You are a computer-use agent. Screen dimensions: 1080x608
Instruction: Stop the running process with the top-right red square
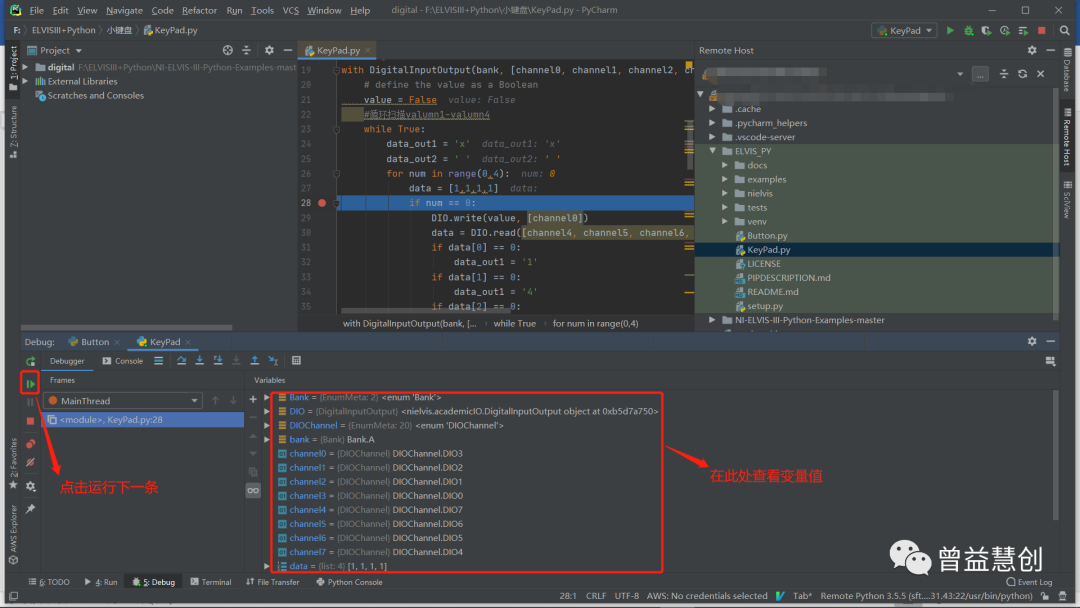(x=1041, y=30)
